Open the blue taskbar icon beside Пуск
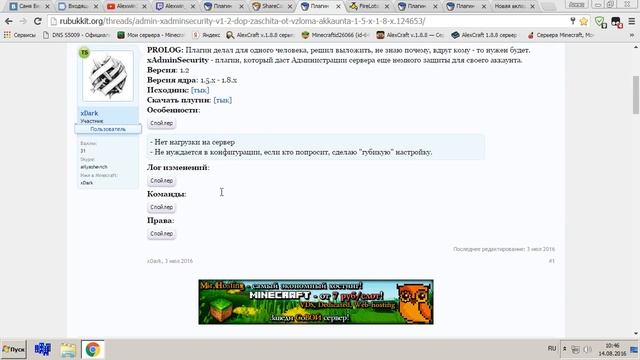 coord(42,350)
